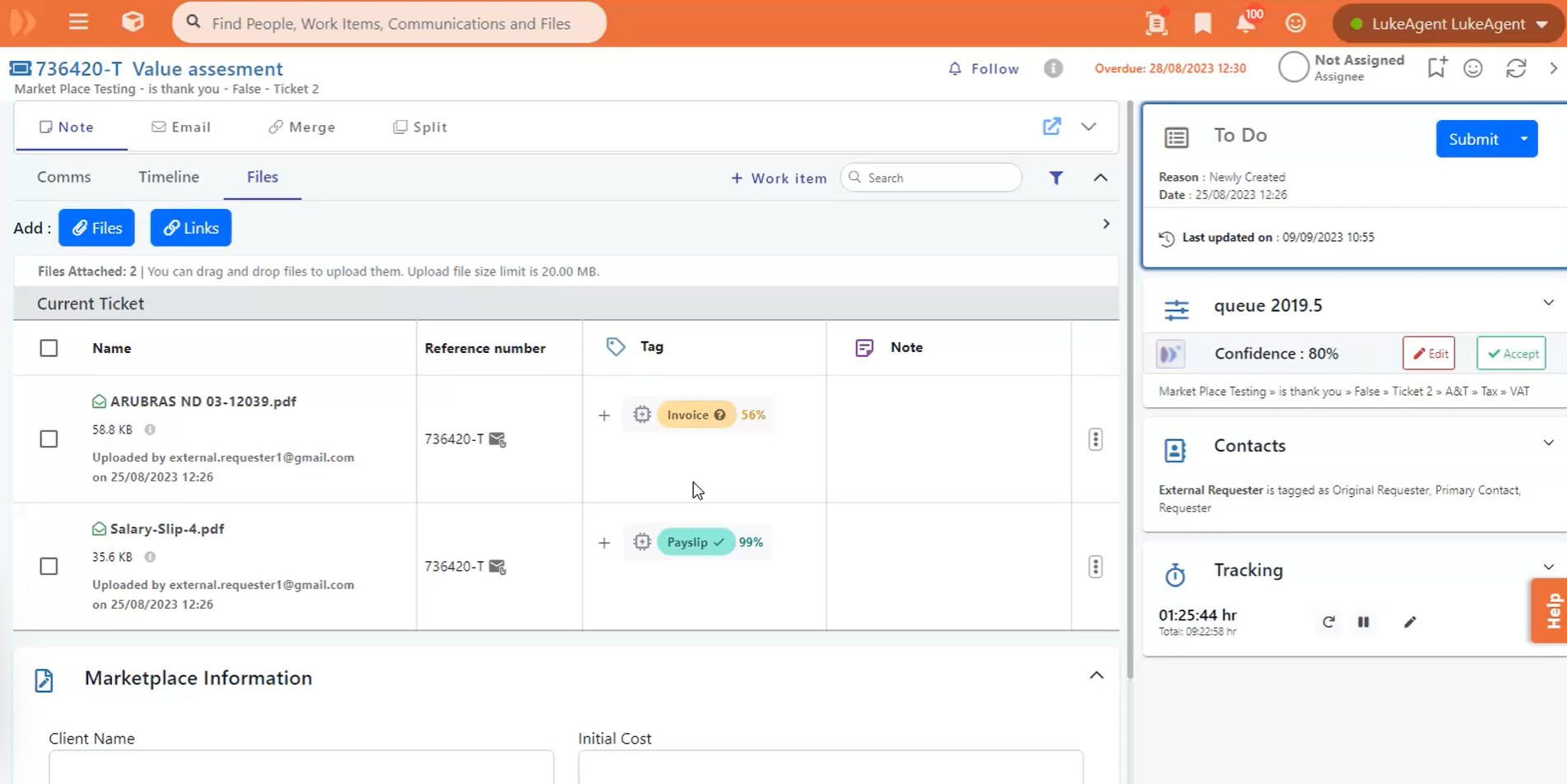
Task: Click the Links add button
Action: coord(191,228)
